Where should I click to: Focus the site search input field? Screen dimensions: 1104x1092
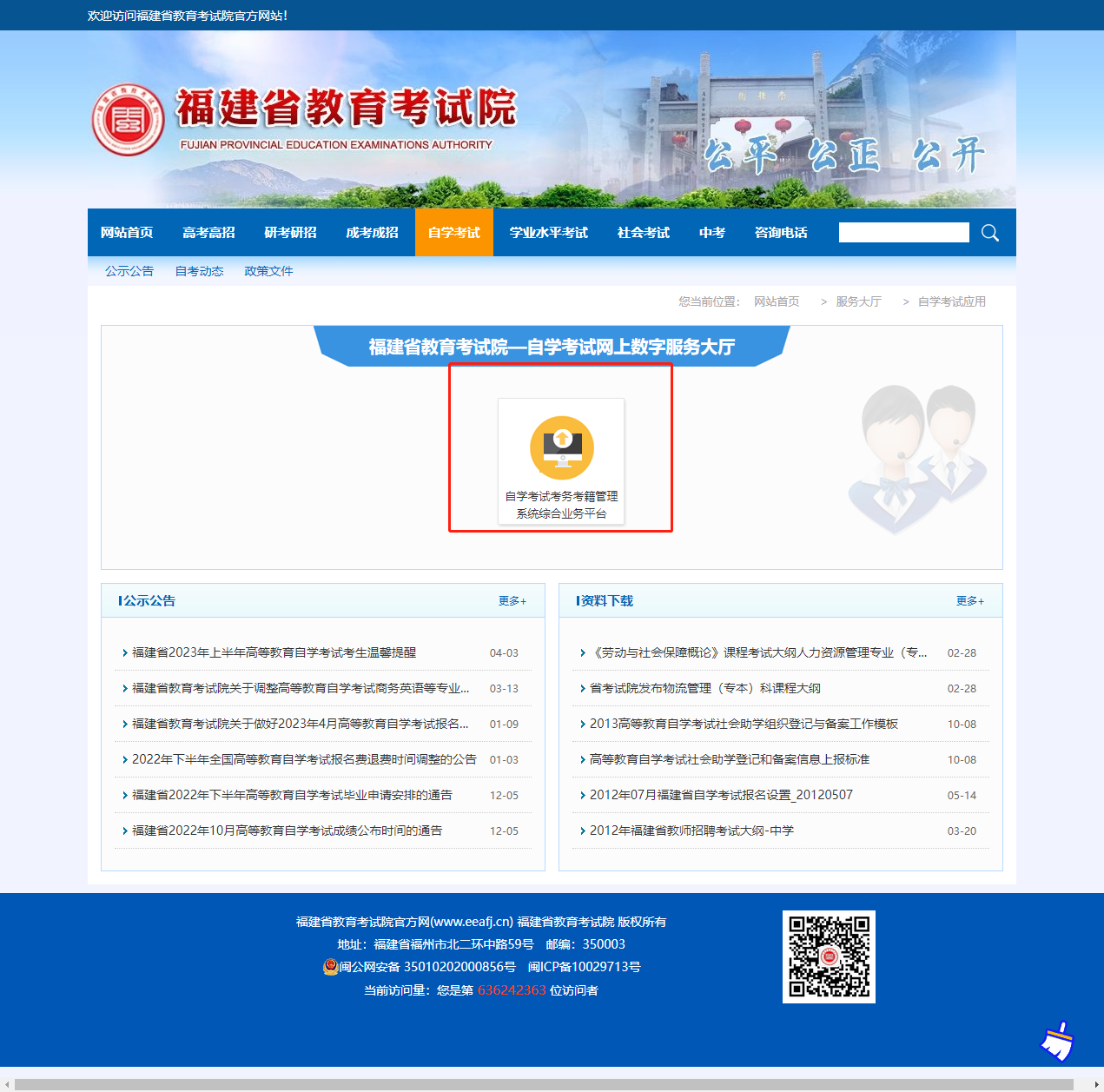tap(903, 233)
